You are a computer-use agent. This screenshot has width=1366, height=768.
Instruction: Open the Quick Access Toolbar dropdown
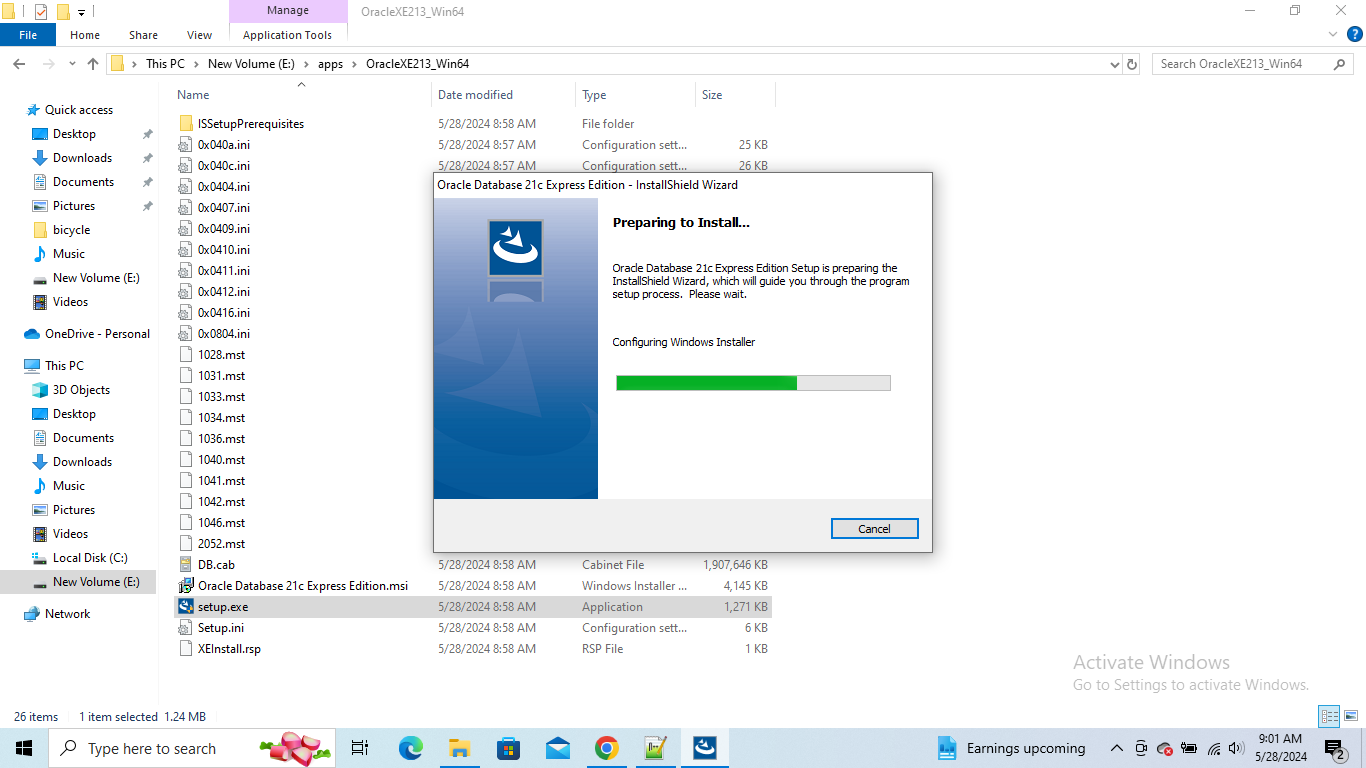pyautogui.click(x=81, y=12)
